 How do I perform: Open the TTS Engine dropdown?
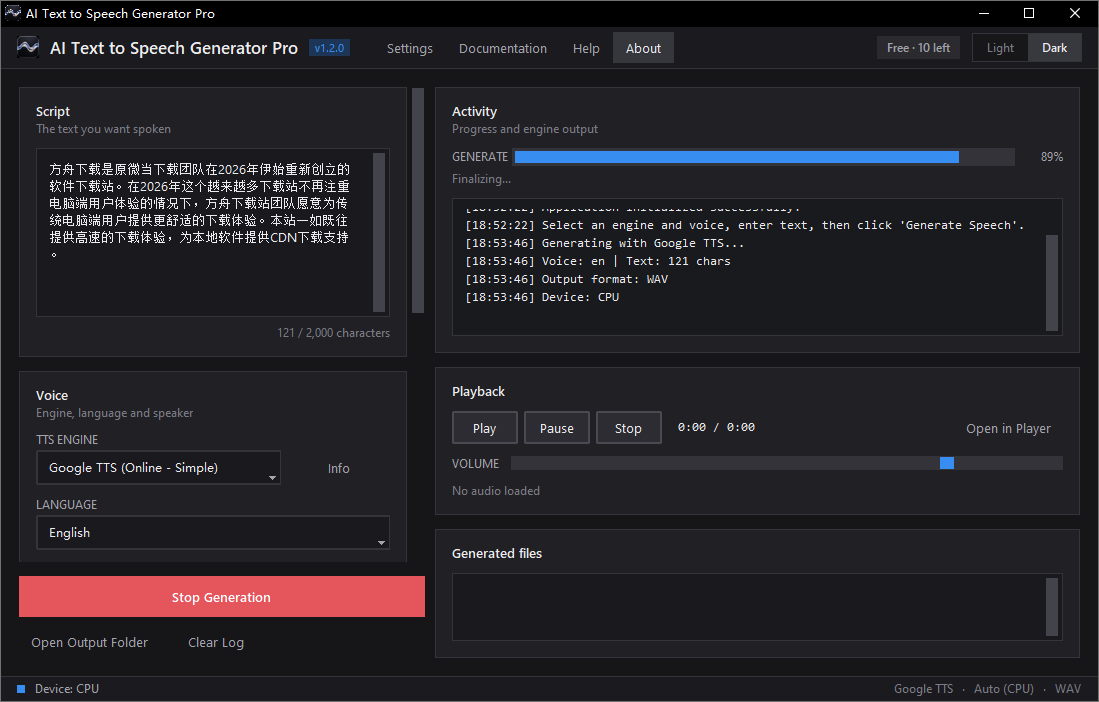coord(158,467)
